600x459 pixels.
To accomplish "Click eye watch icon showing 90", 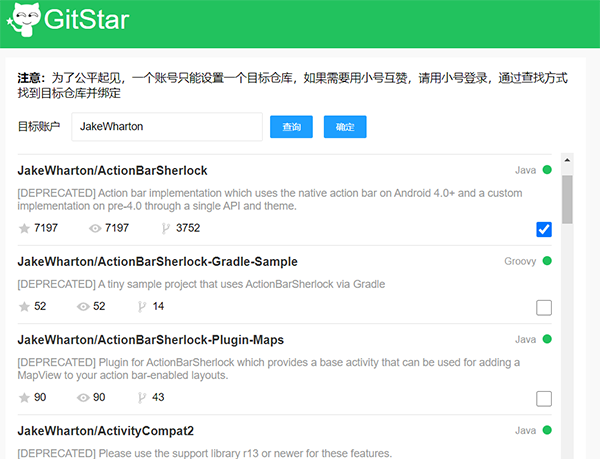I will 83,397.
